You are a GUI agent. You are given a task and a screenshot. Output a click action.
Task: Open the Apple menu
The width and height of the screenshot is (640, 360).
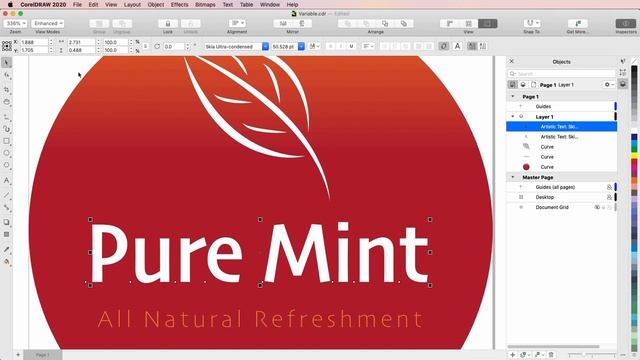pos(10,4)
